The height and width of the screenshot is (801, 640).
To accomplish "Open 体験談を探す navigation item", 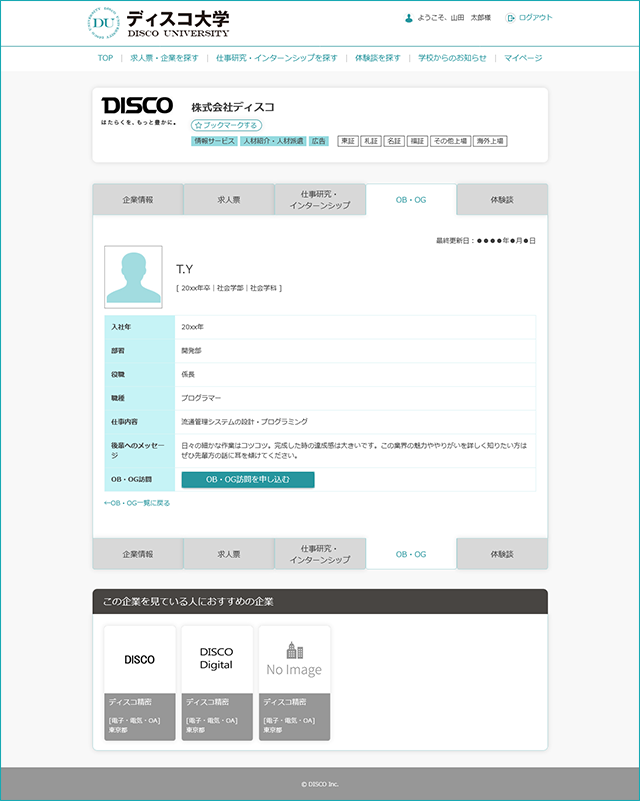I will tap(377, 58).
